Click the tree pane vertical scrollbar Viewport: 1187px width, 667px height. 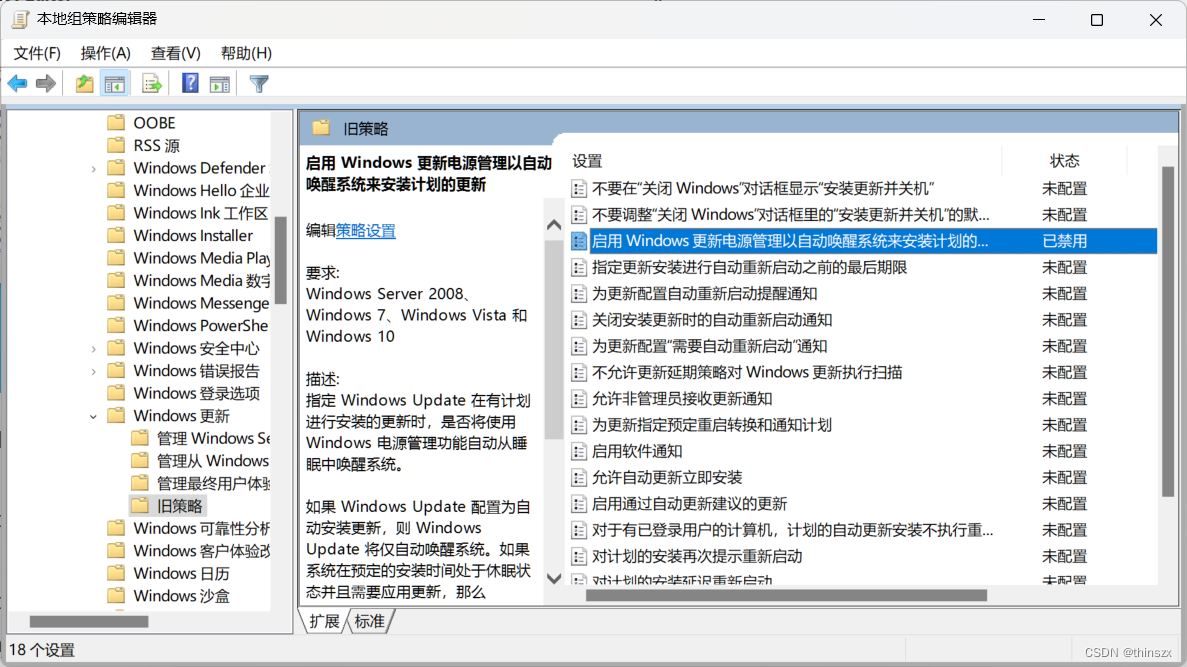(x=281, y=260)
